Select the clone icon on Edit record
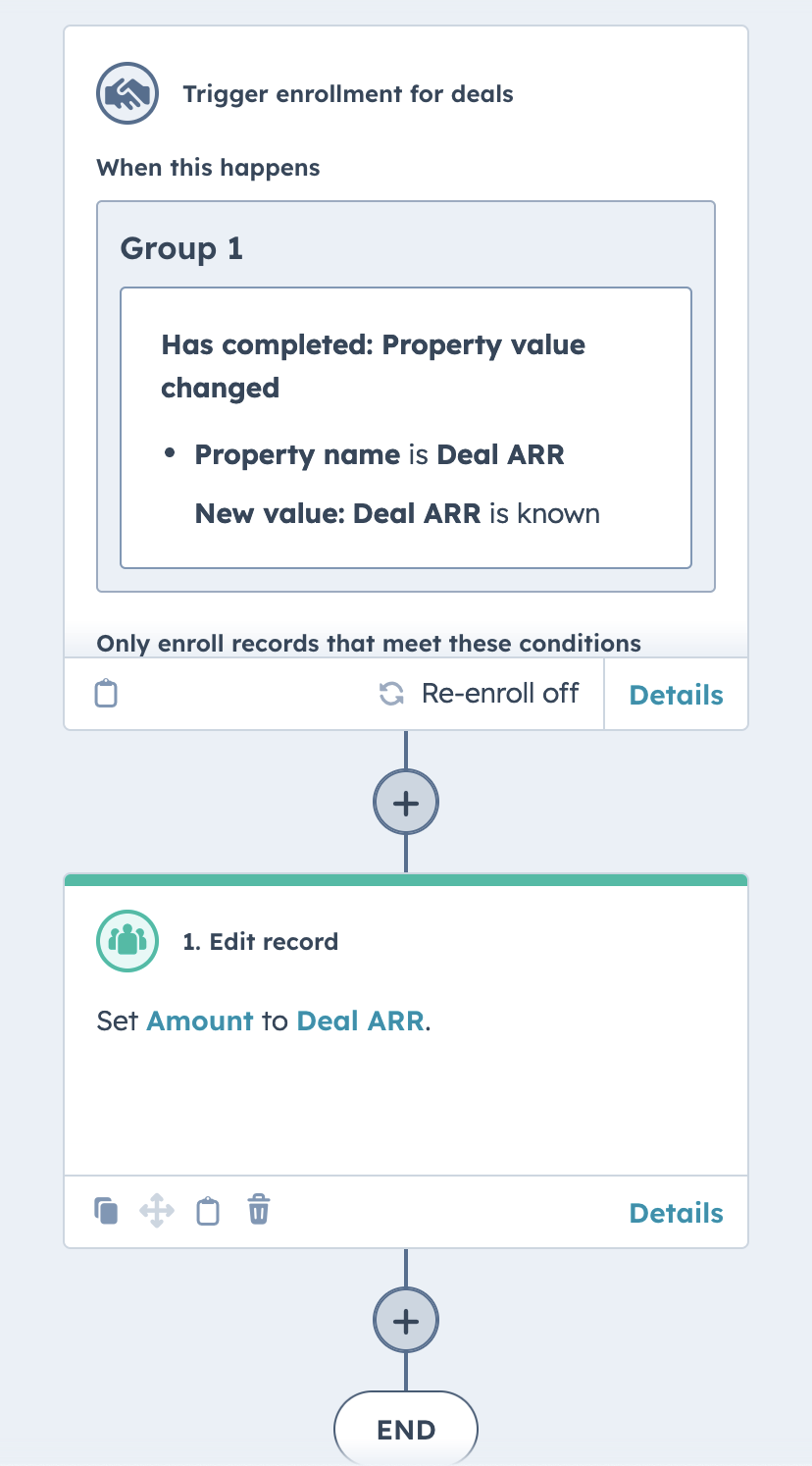The width and height of the screenshot is (812, 1466). click(x=105, y=1212)
